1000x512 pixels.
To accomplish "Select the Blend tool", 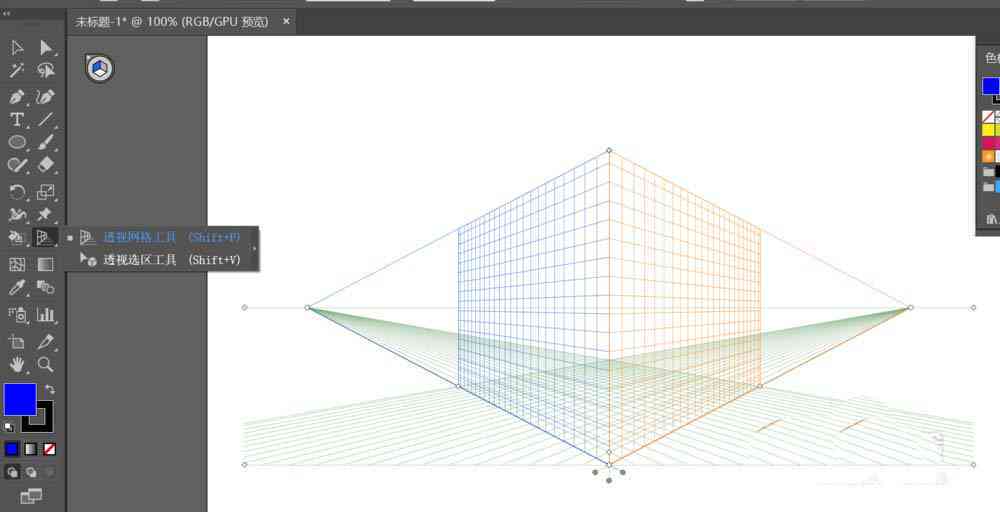I will [46, 288].
